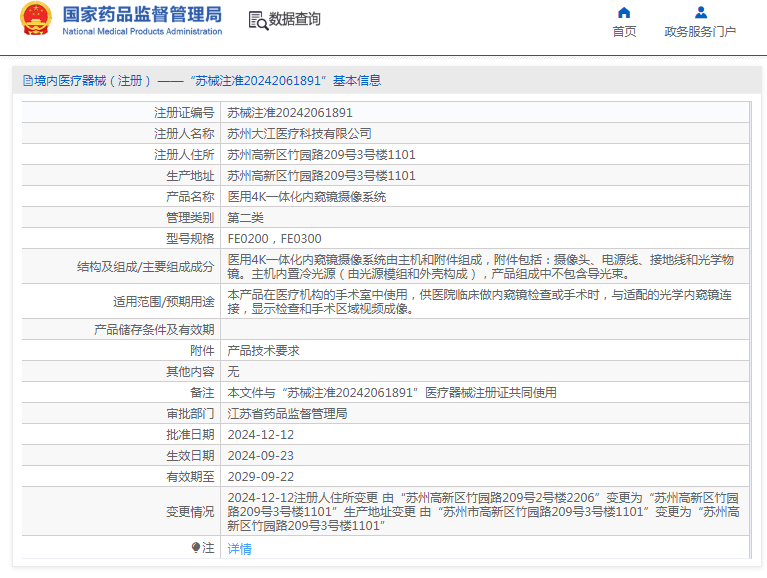Click the bulb icon beside 注
The width and height of the screenshot is (767, 578).
pyautogui.click(x=196, y=547)
